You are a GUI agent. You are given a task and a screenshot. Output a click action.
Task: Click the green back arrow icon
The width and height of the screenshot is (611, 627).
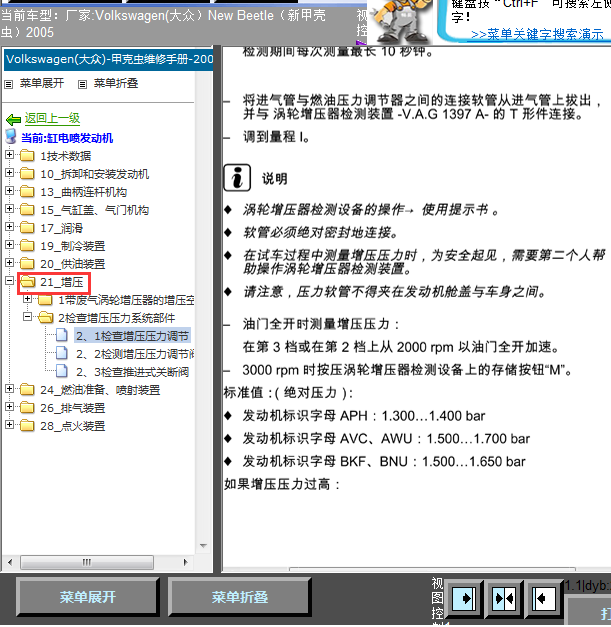(x=14, y=119)
